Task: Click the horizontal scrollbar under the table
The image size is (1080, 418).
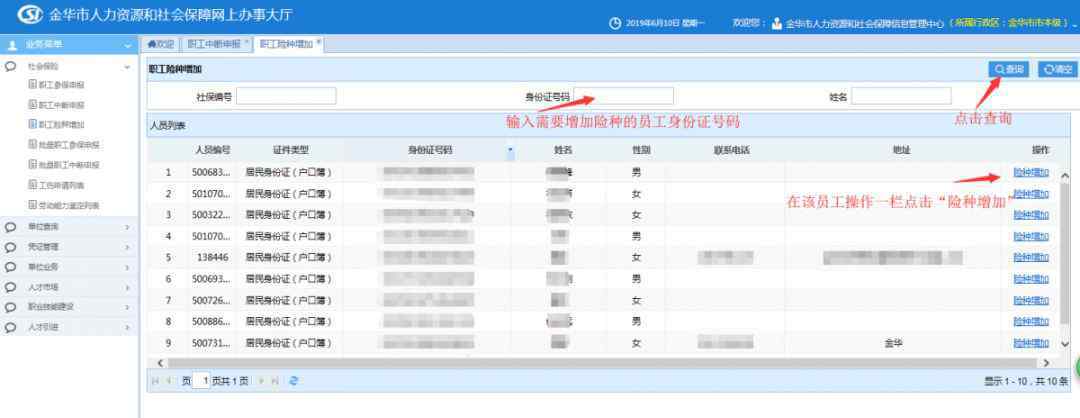Action: click(600, 362)
